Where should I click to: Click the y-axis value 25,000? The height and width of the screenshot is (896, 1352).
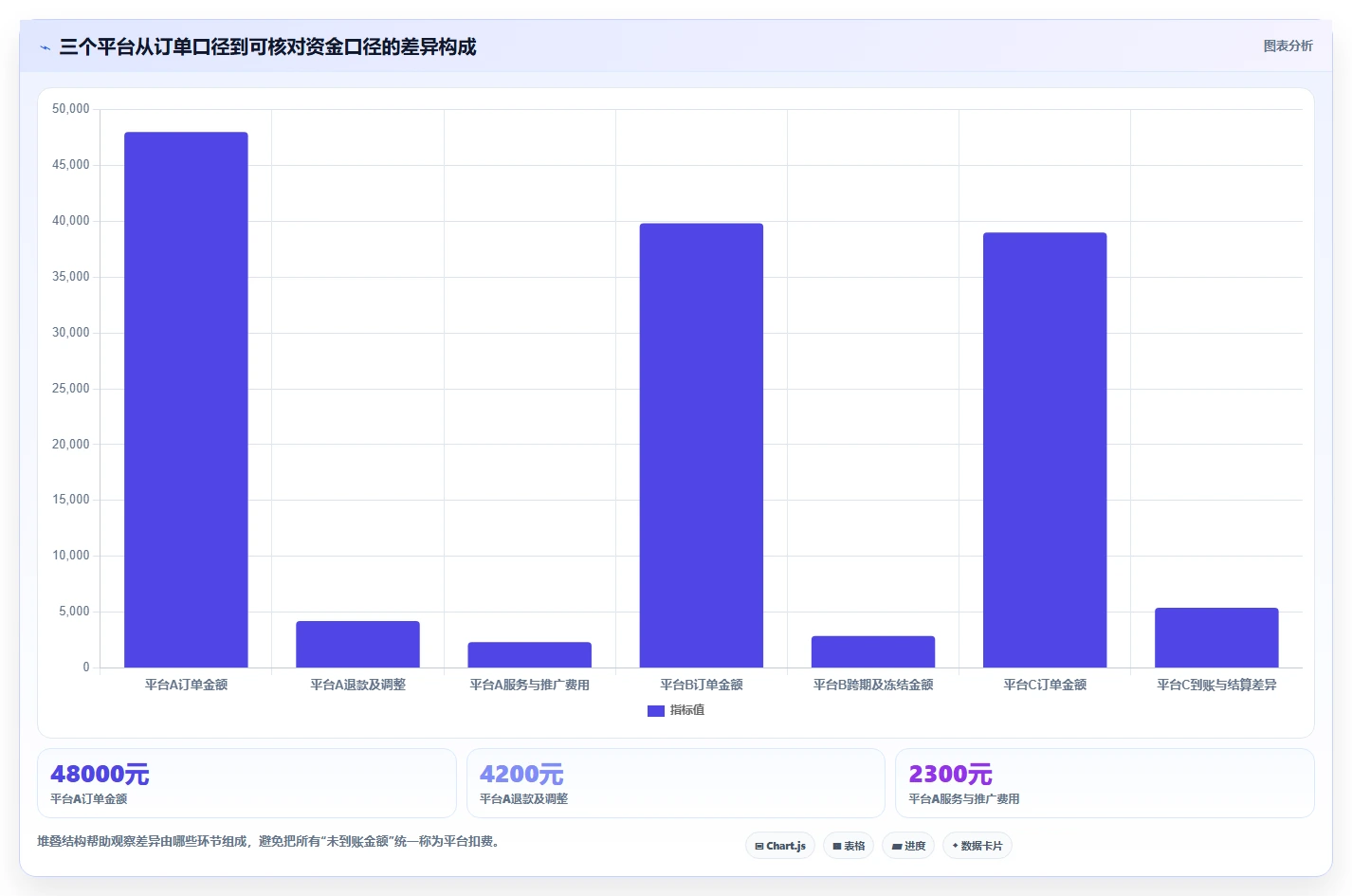[x=71, y=389]
